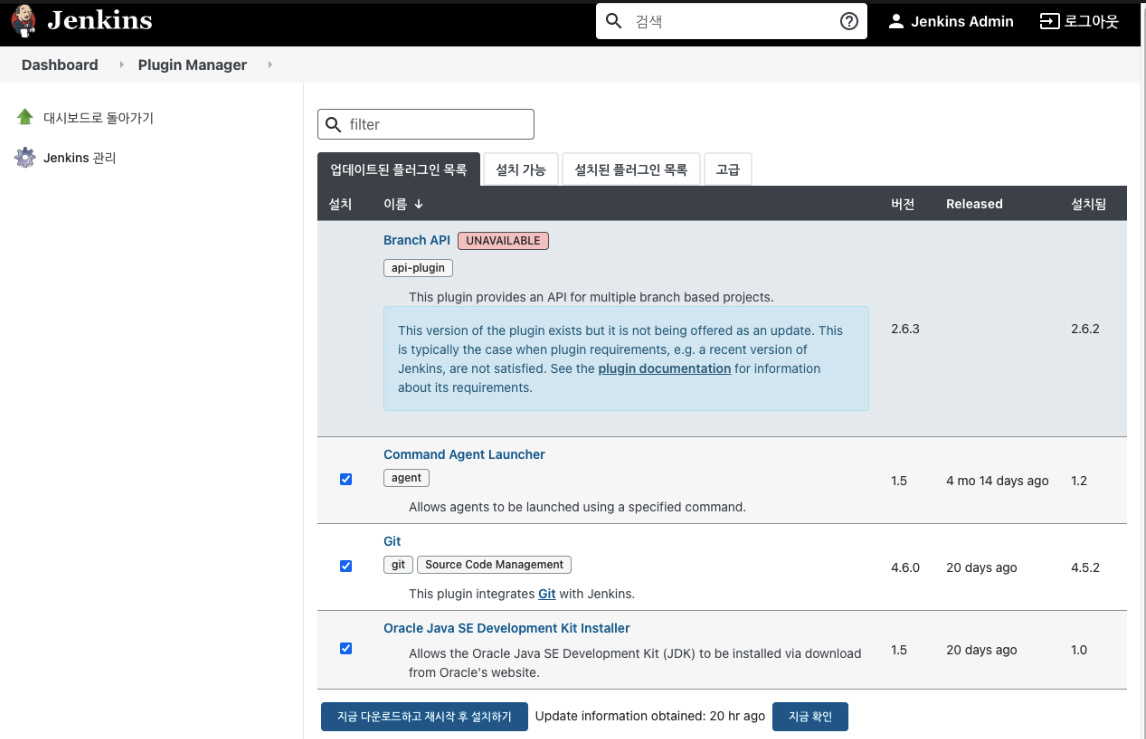Click the Released column header

pyautogui.click(x=974, y=204)
